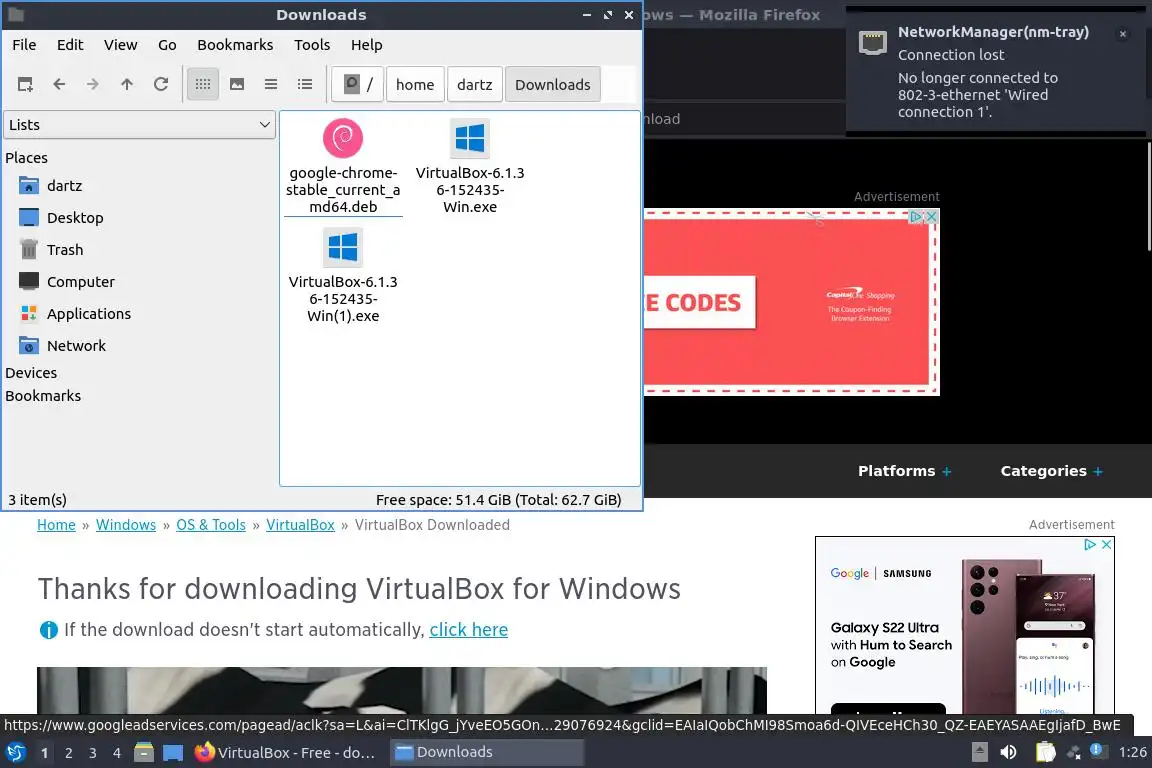Image resolution: width=1152 pixels, height=768 pixels.
Task: Open the File menu
Action: coord(24,45)
